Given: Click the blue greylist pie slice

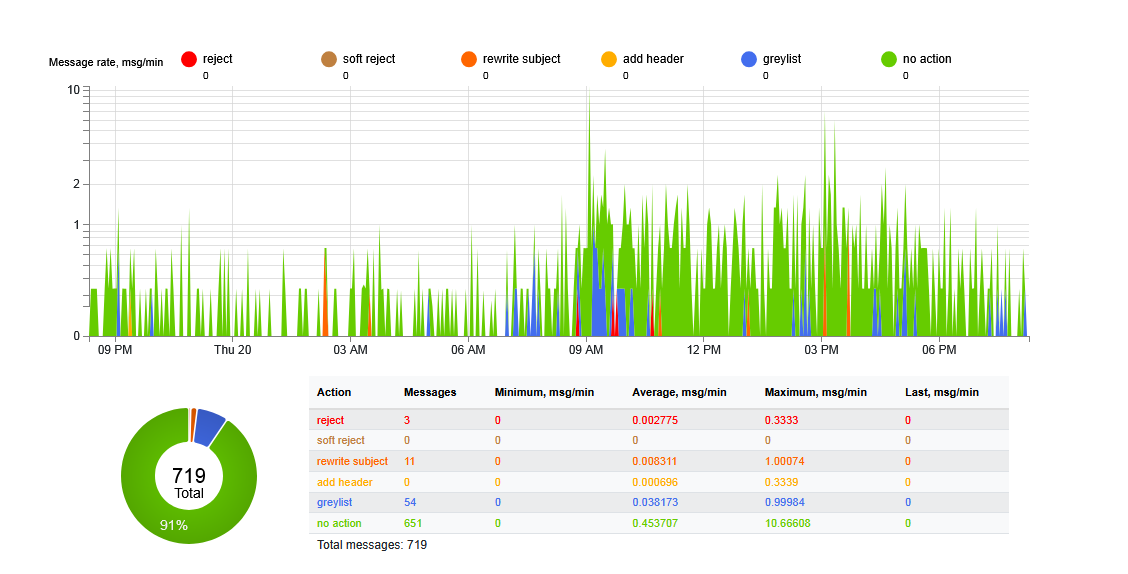Looking at the screenshot, I should click(209, 426).
